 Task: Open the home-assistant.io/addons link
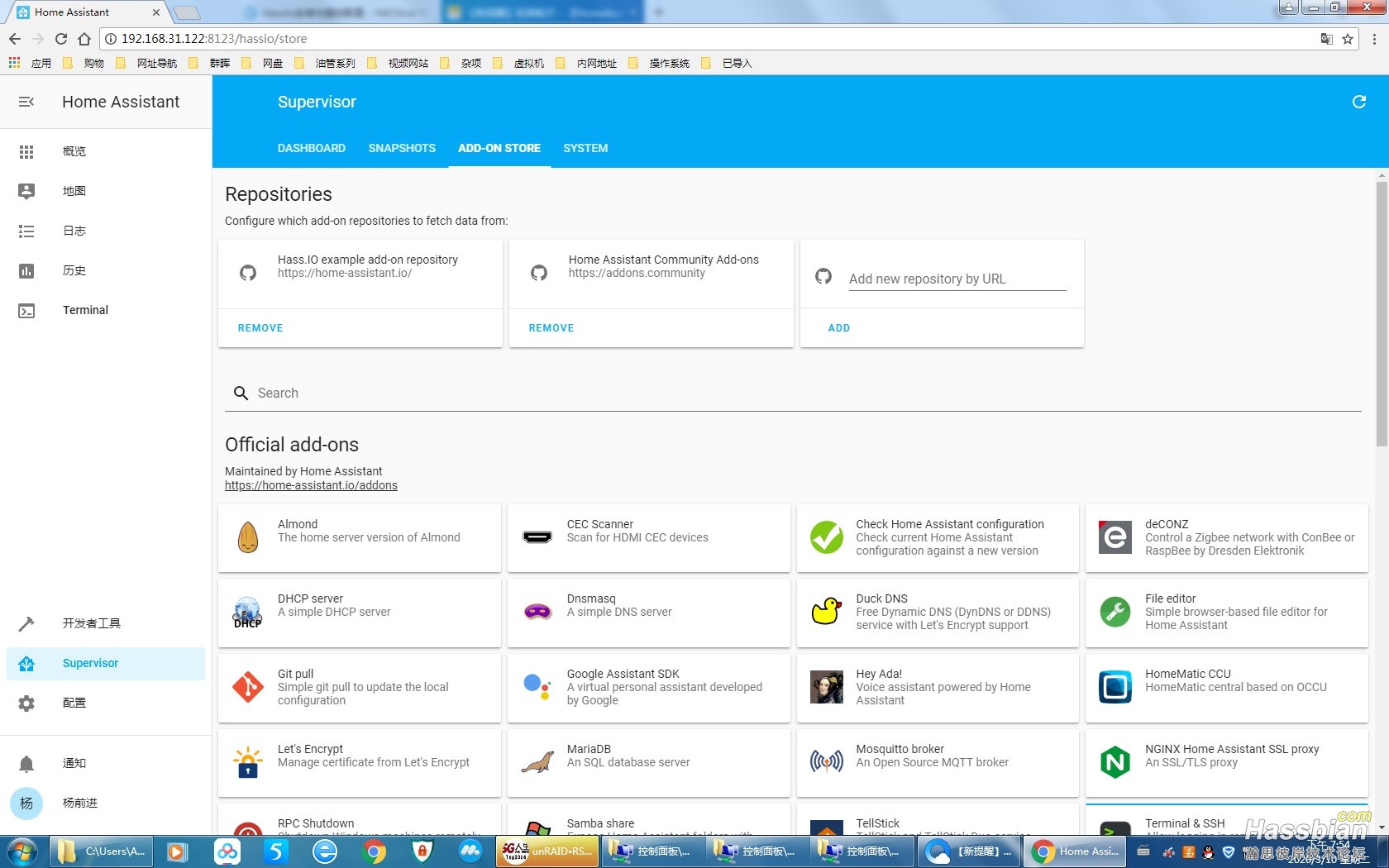311,485
